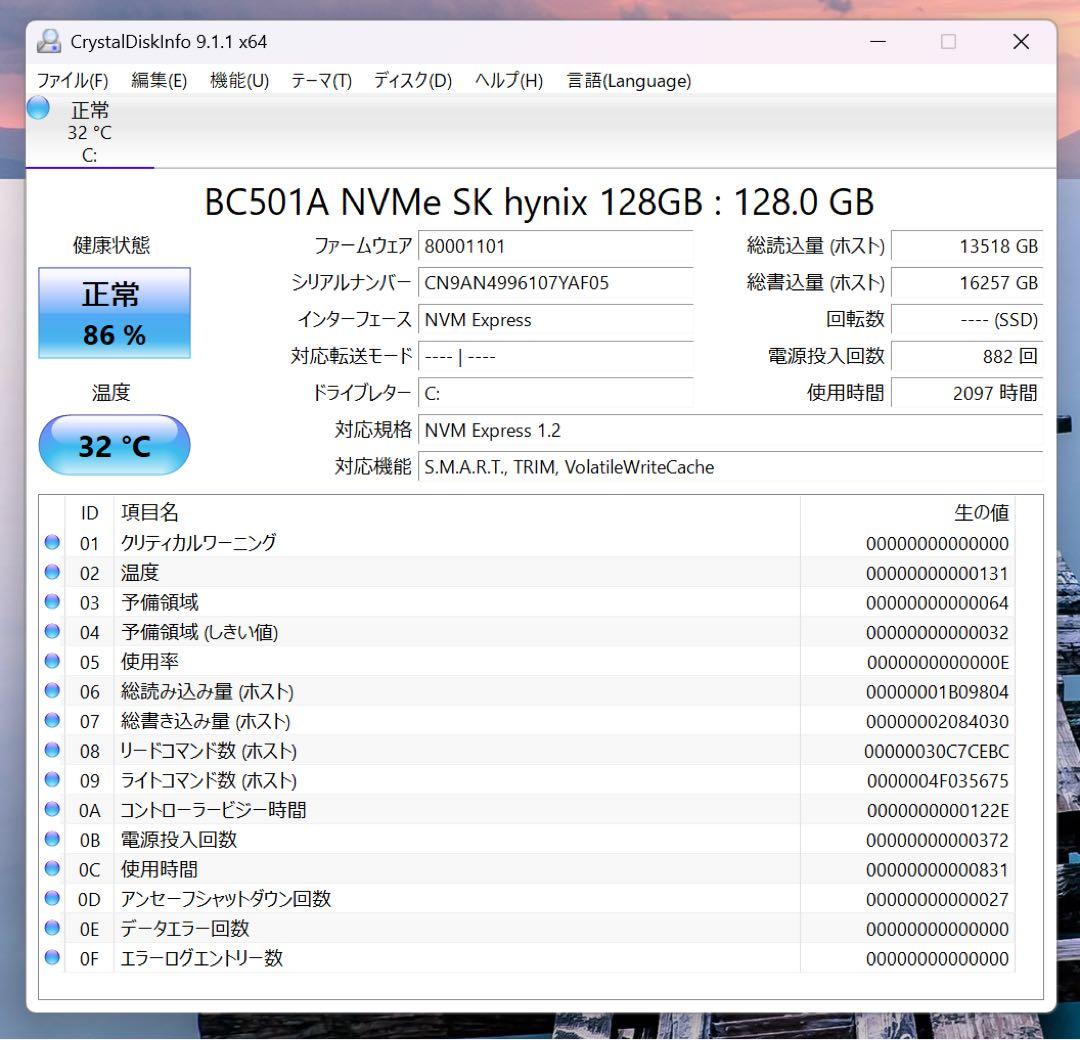The height and width of the screenshot is (1040, 1080).
Task: Click the firmware field 80001101
Action: point(555,246)
